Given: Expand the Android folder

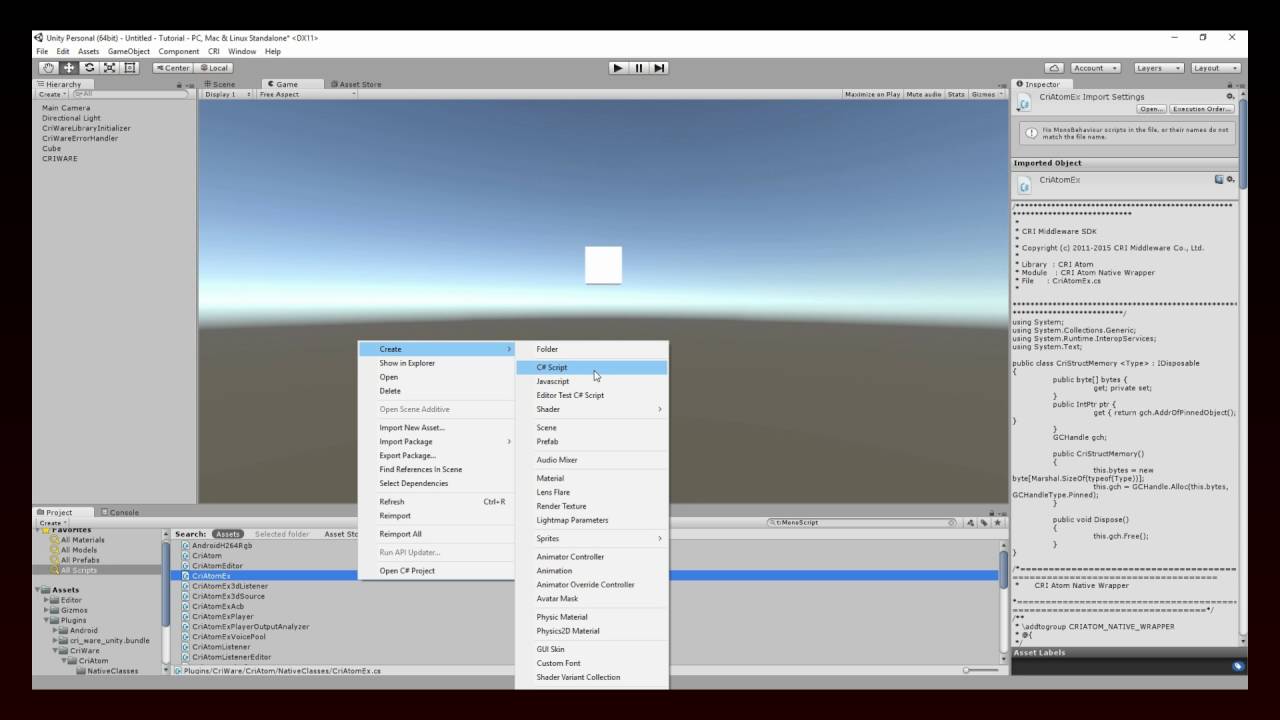Looking at the screenshot, I should [55, 630].
